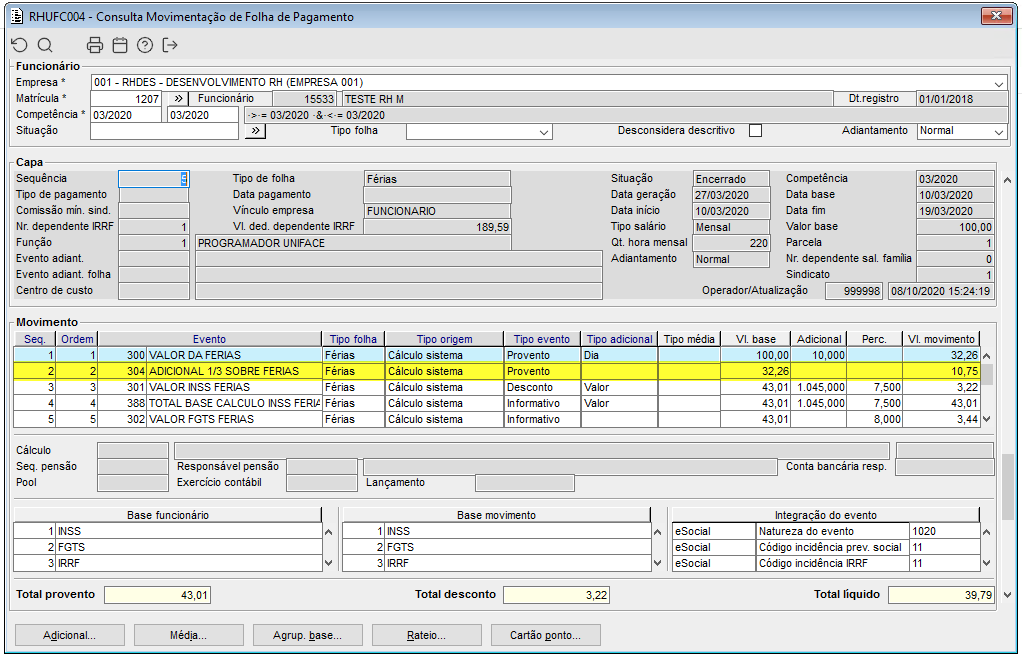Click the magnifying glass search icon
This screenshot has width=1022, height=659.
45,45
